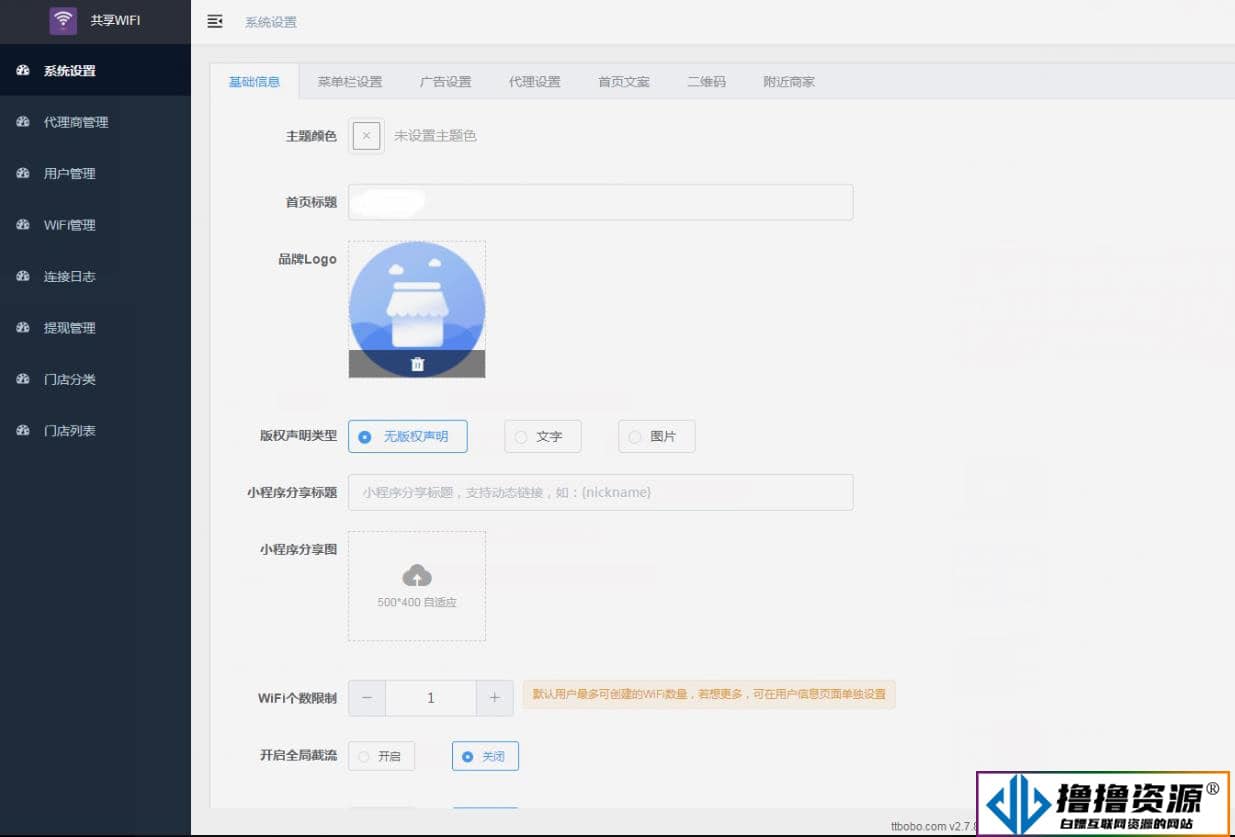Open the 广告设置 tab
Screen dimensions: 1235x837
point(445,82)
